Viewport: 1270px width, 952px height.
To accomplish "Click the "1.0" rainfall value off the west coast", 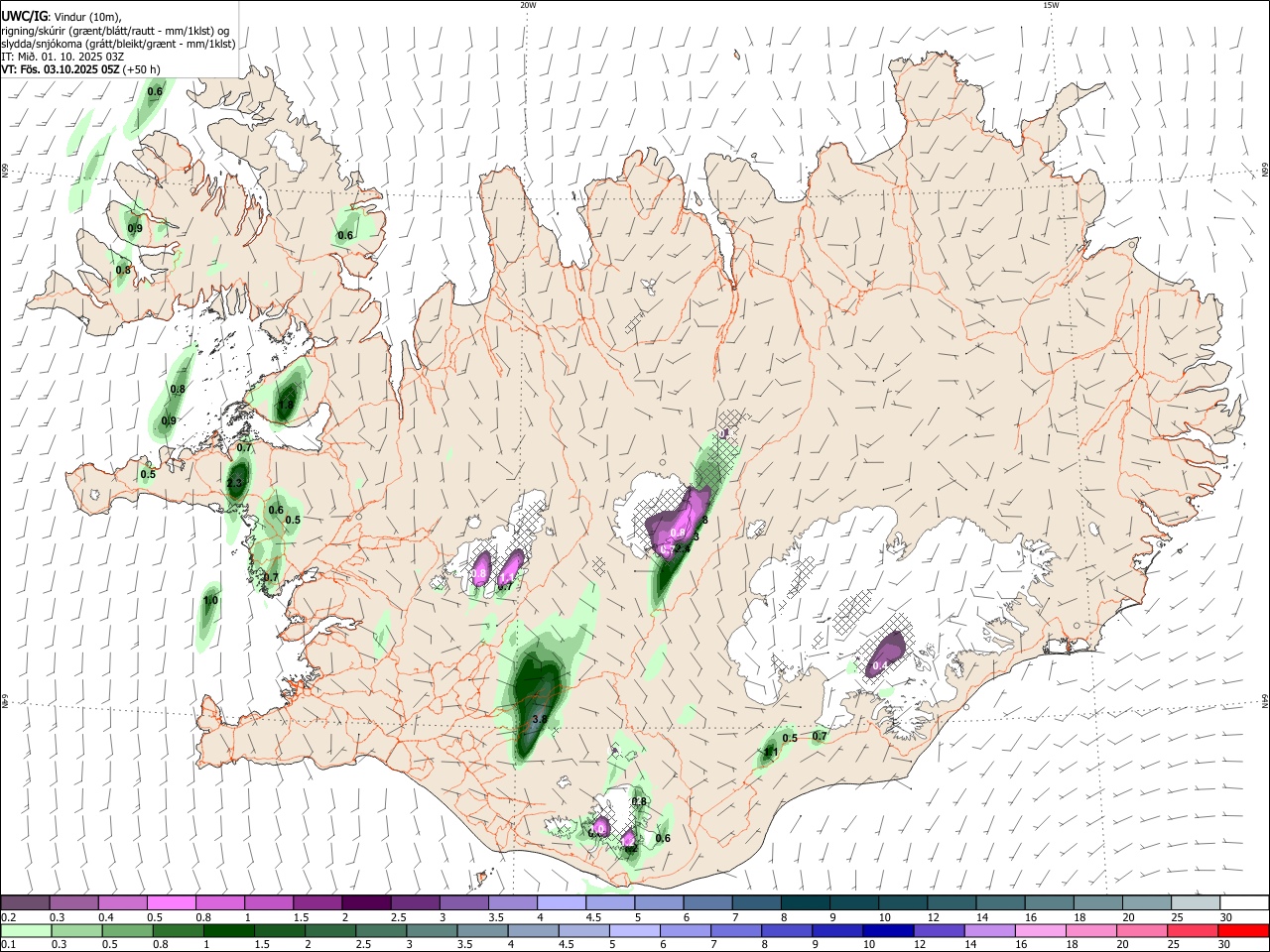I will (210, 600).
